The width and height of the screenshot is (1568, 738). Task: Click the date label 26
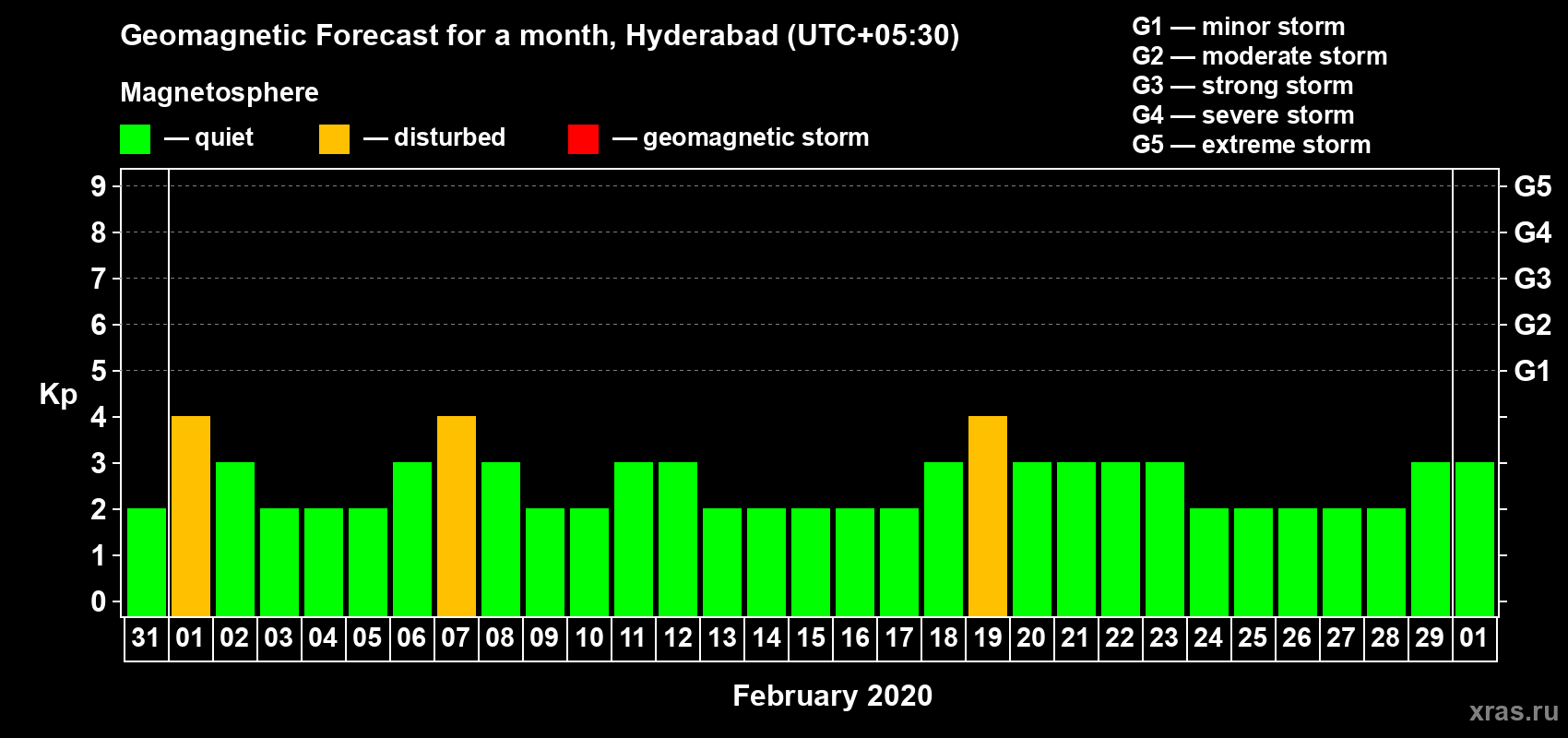1297,637
